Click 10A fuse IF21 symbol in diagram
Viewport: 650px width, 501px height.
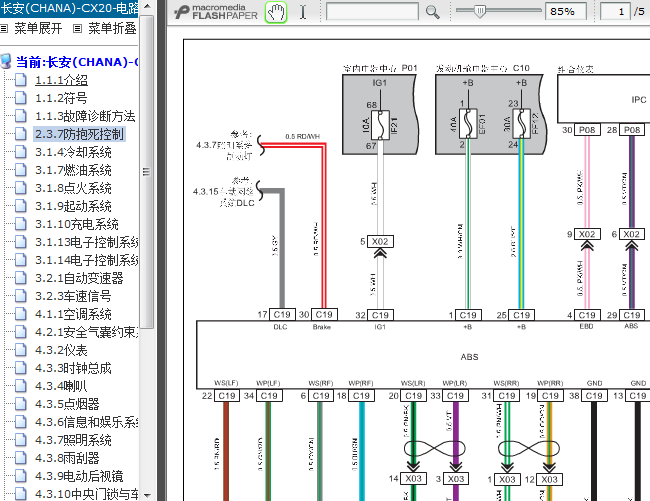[x=380, y=125]
